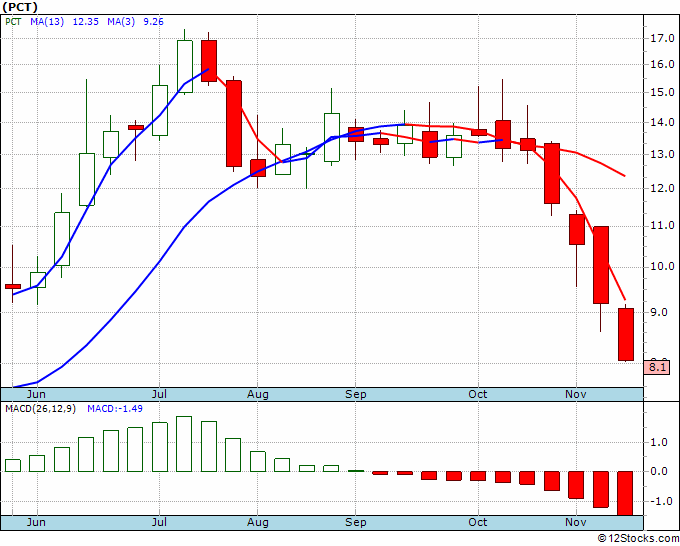680x546 pixels.
Task: Select the final red candlestick closing at 8.1
Action: point(626,334)
